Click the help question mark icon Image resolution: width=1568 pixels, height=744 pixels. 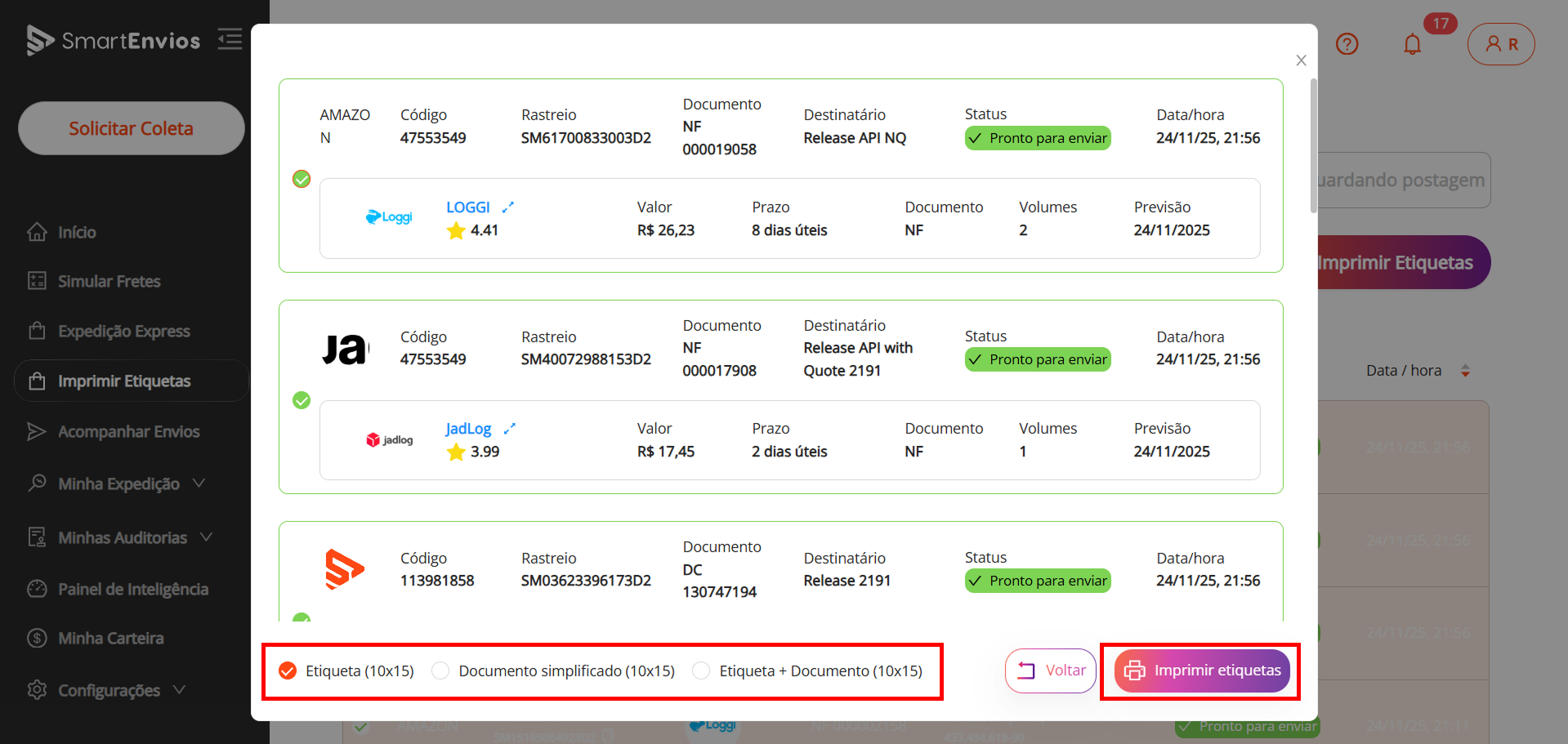click(1347, 44)
